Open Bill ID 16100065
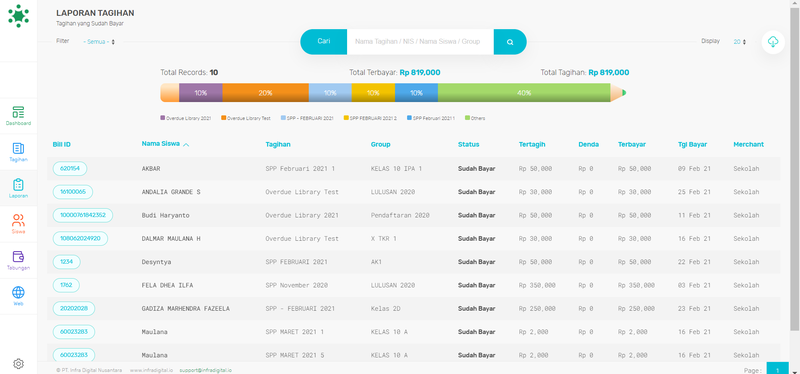Image resolution: width=800 pixels, height=374 pixels. click(73, 192)
